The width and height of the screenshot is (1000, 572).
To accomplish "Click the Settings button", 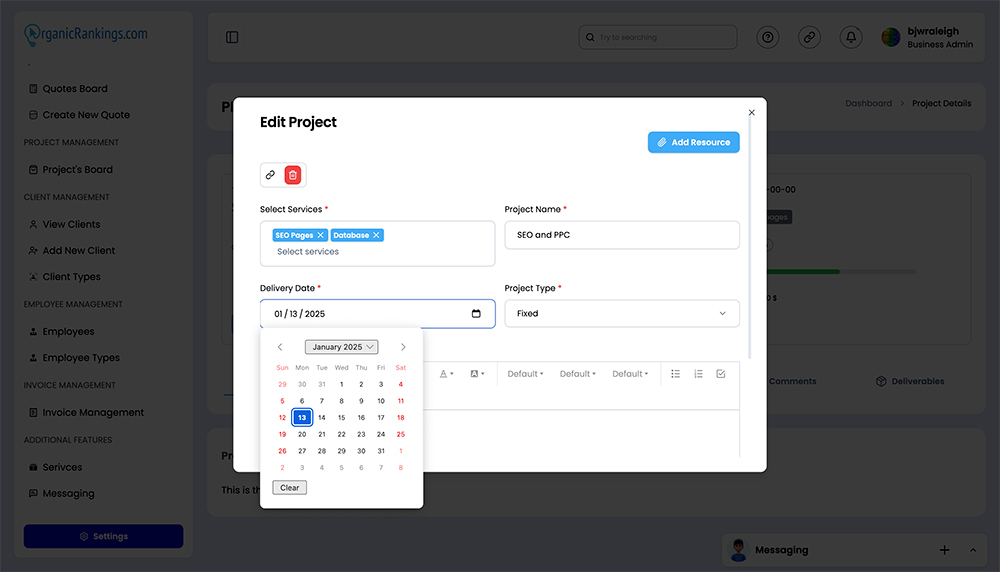I will pyautogui.click(x=103, y=536).
